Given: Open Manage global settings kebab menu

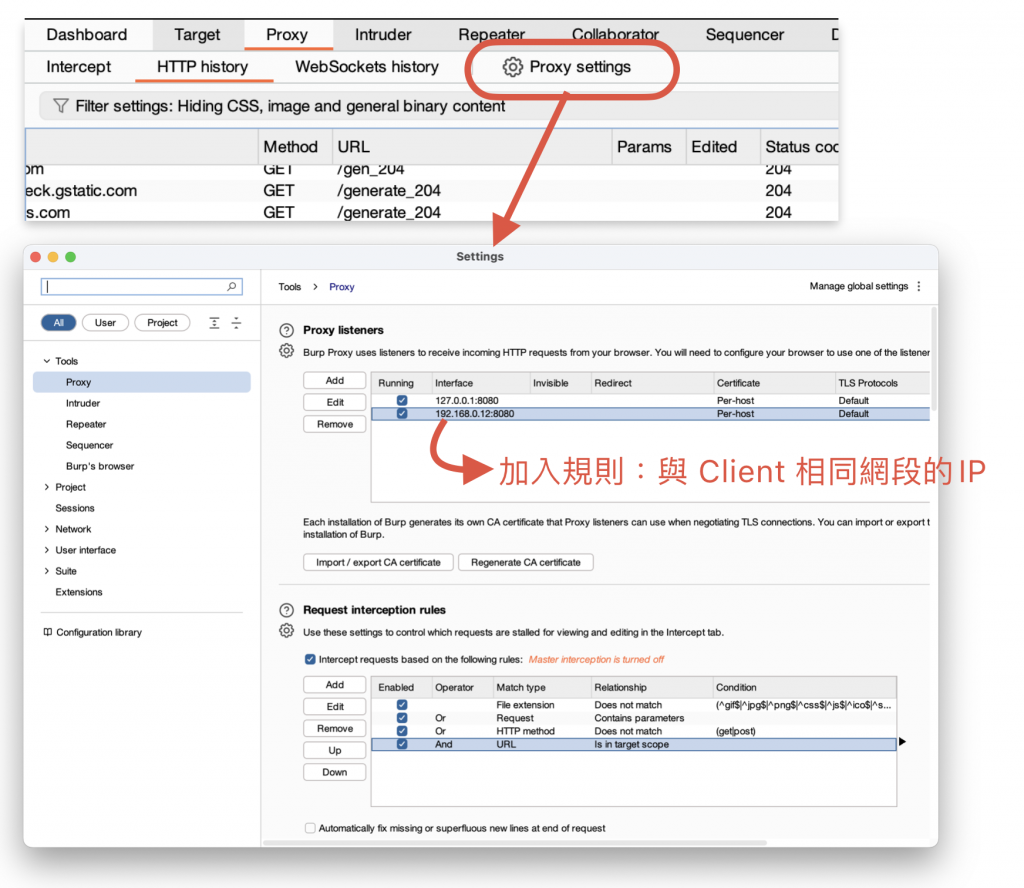Looking at the screenshot, I should pyautogui.click(x=919, y=286).
